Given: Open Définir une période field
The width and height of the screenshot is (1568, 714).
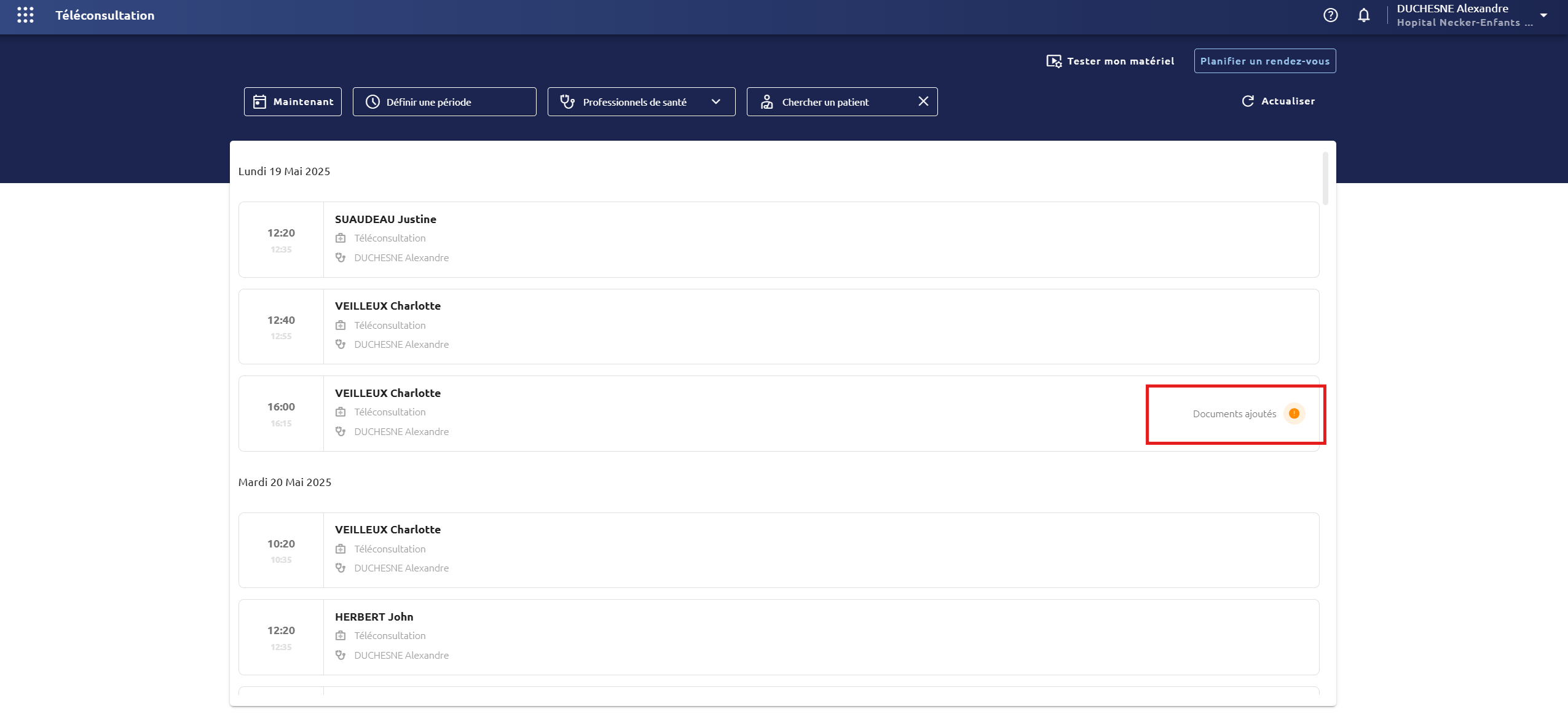Looking at the screenshot, I should click(x=444, y=101).
